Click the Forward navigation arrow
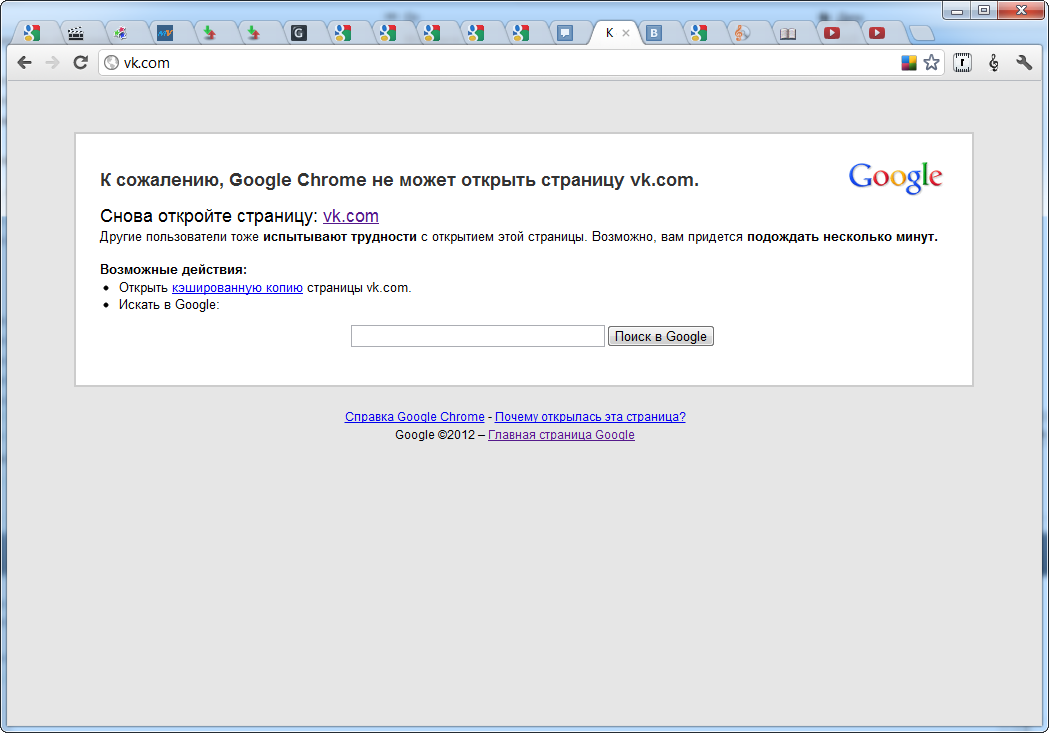 pos(52,62)
